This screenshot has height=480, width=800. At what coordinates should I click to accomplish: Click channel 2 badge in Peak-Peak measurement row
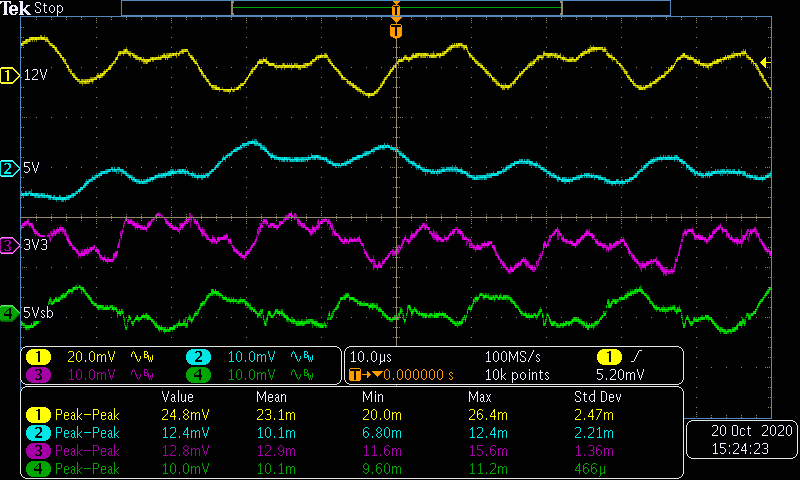(38, 433)
